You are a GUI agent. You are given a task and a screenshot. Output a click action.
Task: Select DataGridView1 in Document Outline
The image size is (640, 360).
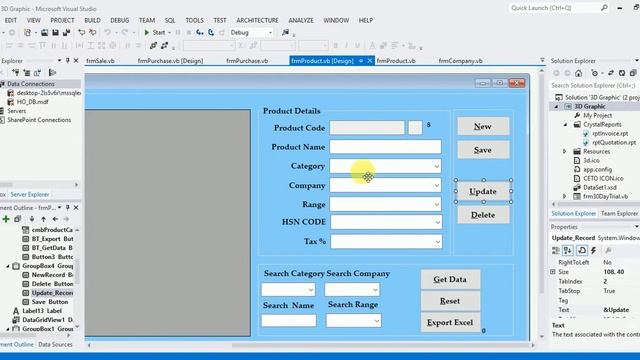pos(47,320)
